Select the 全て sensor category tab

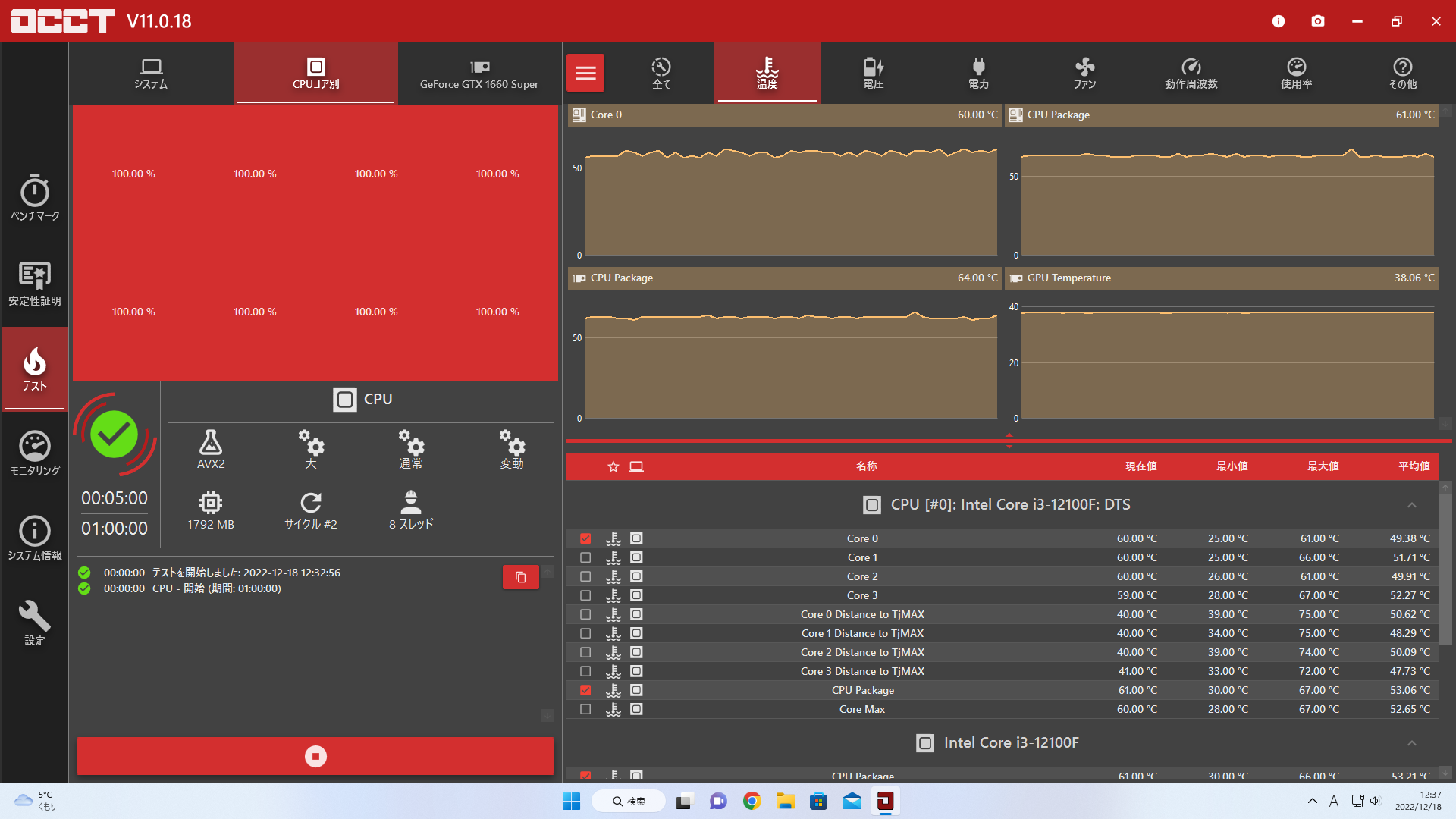(x=661, y=73)
